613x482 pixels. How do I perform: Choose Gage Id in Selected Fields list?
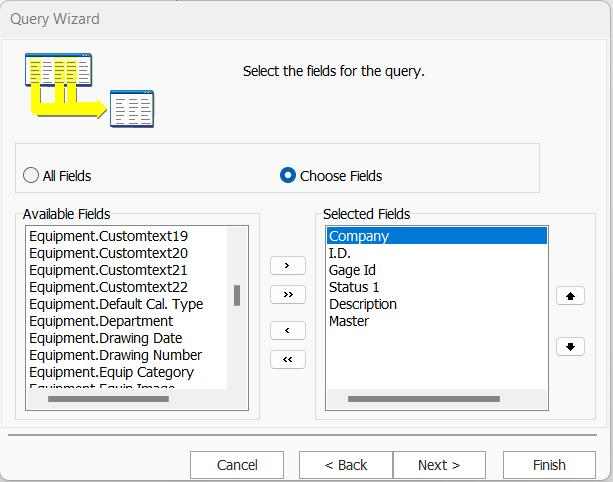click(352, 270)
